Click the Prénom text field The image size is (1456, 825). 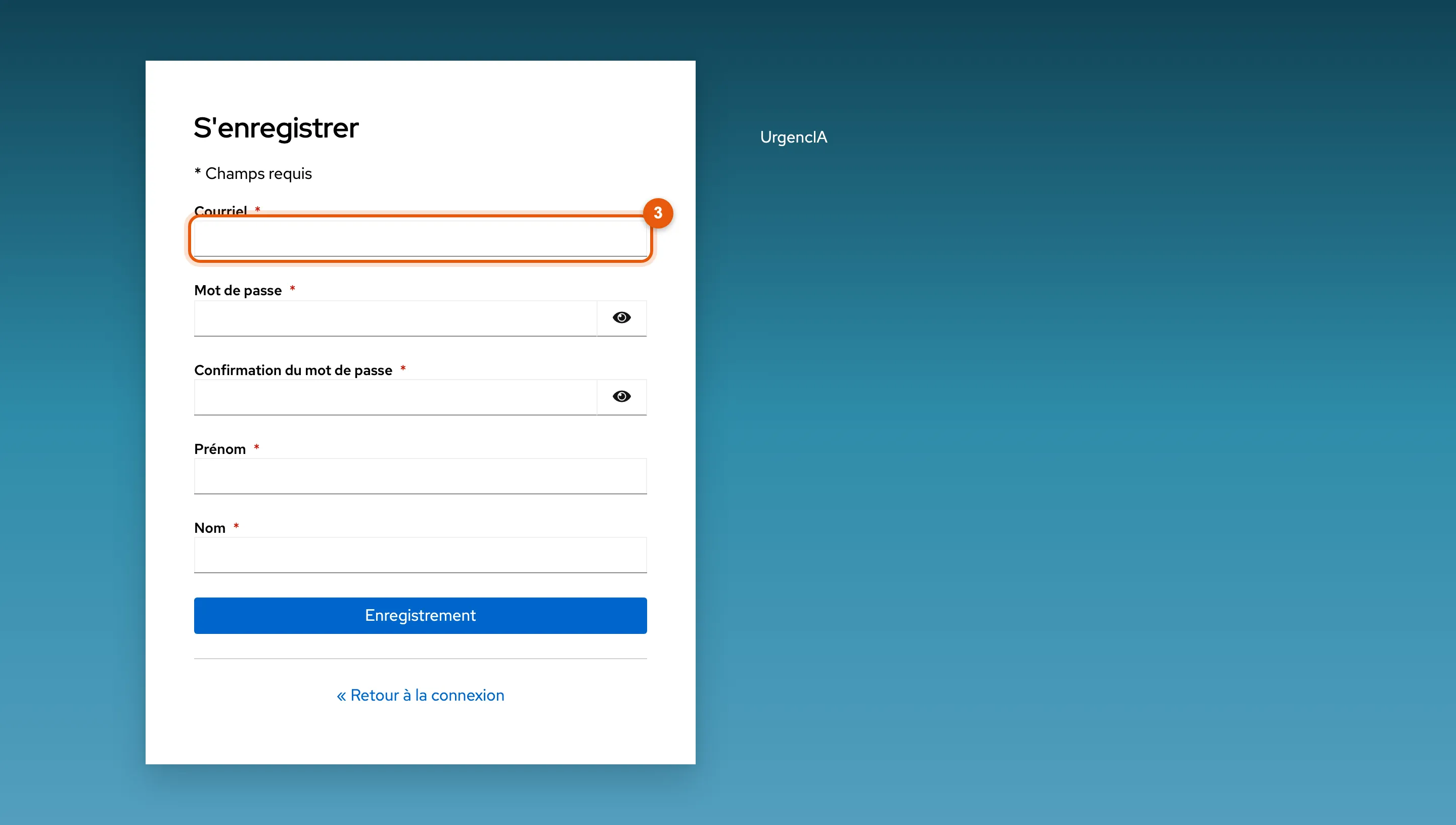click(x=421, y=476)
